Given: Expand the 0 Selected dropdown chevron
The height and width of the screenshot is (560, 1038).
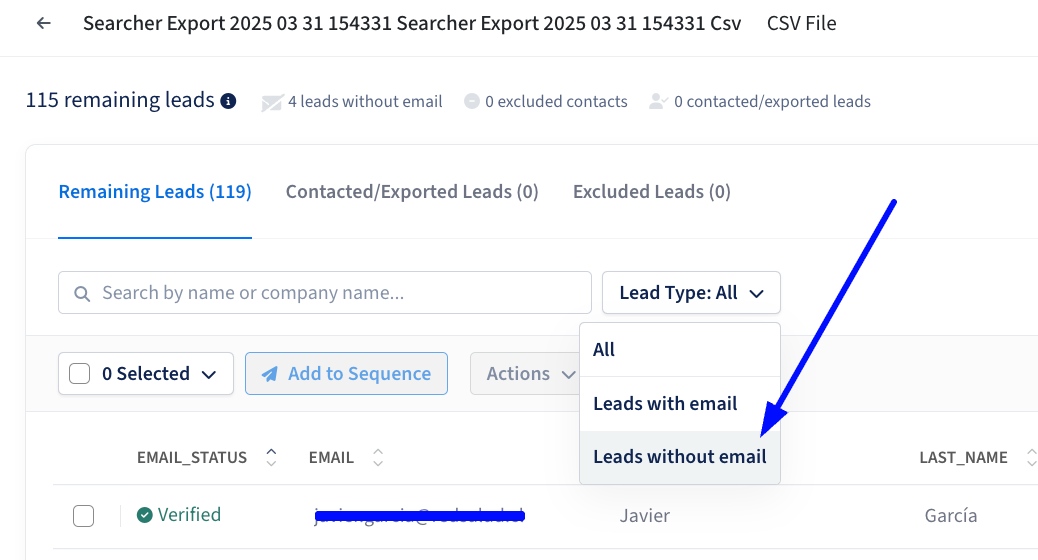Looking at the screenshot, I should click(209, 375).
